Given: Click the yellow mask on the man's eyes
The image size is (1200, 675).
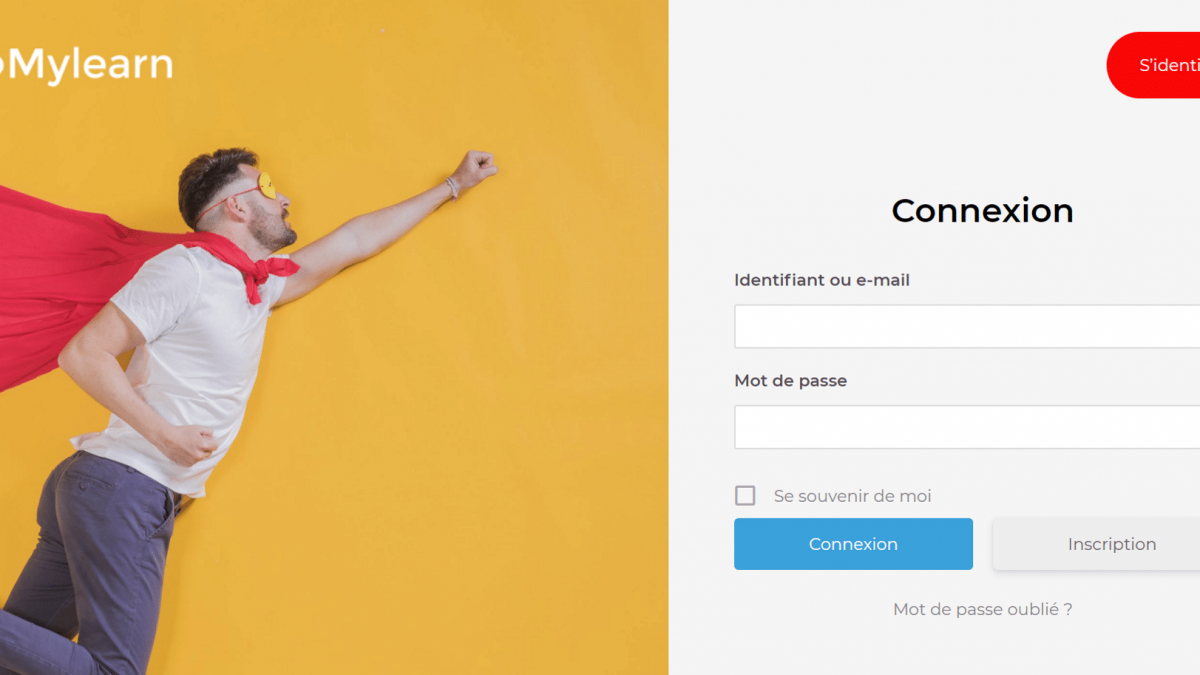Looking at the screenshot, I should tap(266, 187).
